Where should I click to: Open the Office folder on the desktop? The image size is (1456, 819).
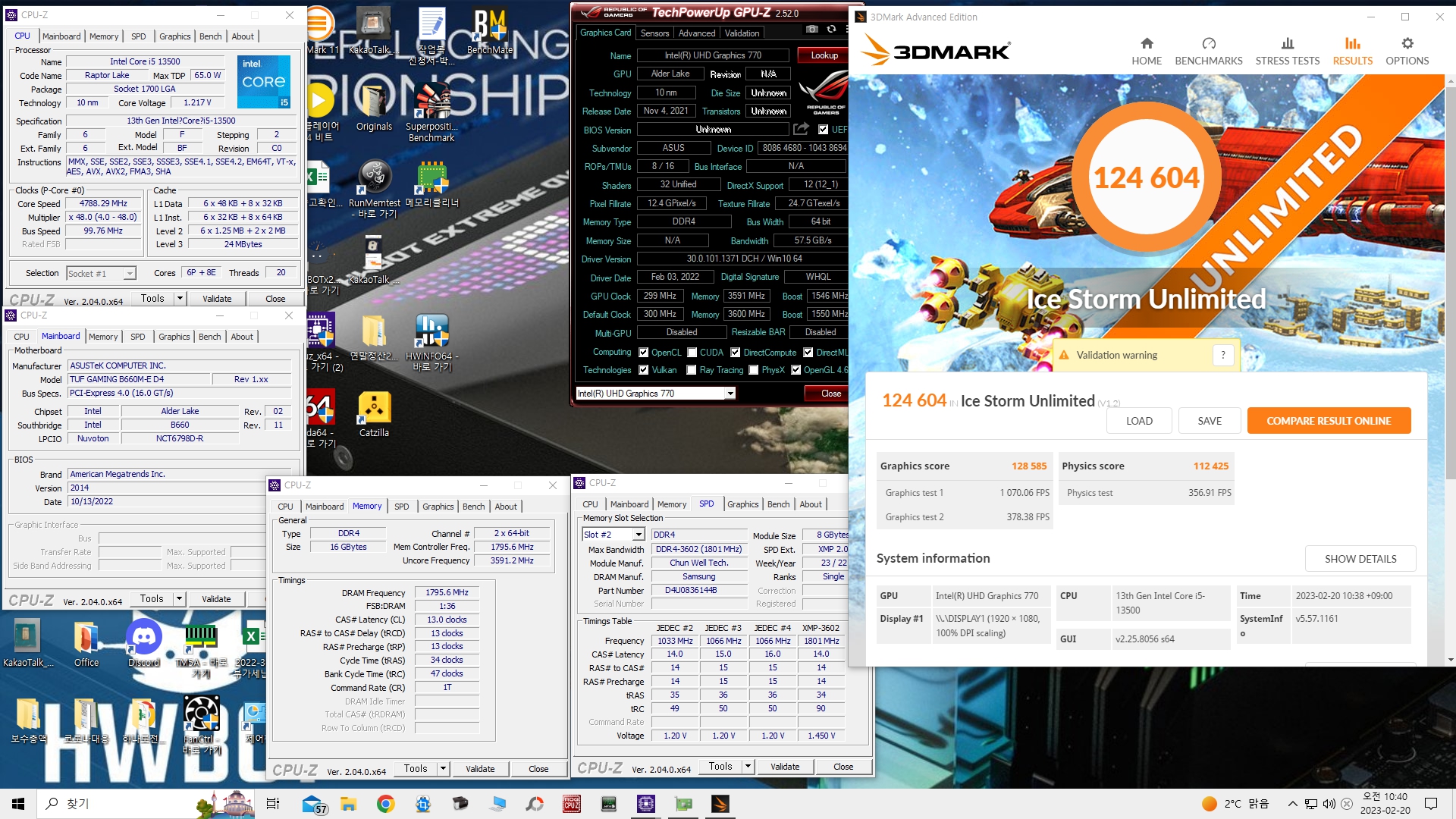(x=86, y=644)
